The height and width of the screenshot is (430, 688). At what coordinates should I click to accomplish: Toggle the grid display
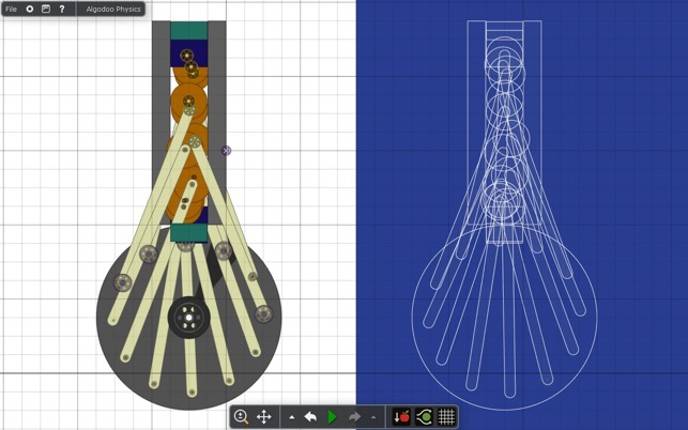pos(446,417)
